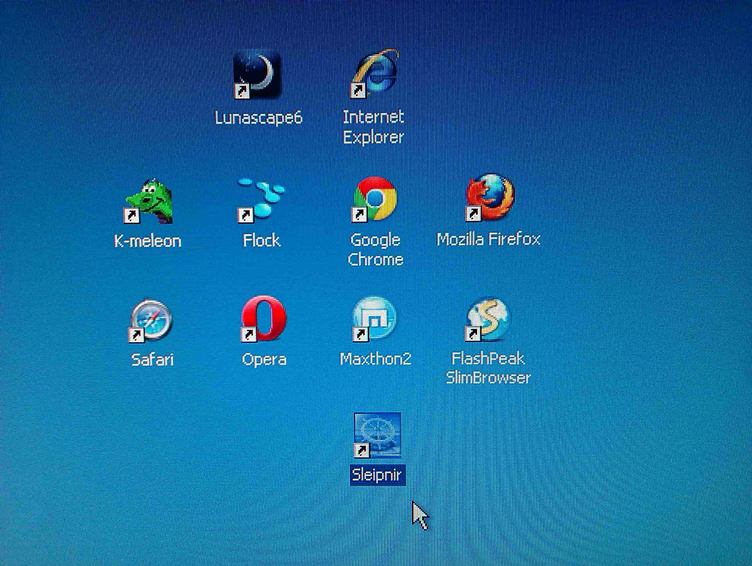Image resolution: width=752 pixels, height=566 pixels.
Task: Select the K-meleon green lizard icon
Action: (x=148, y=201)
